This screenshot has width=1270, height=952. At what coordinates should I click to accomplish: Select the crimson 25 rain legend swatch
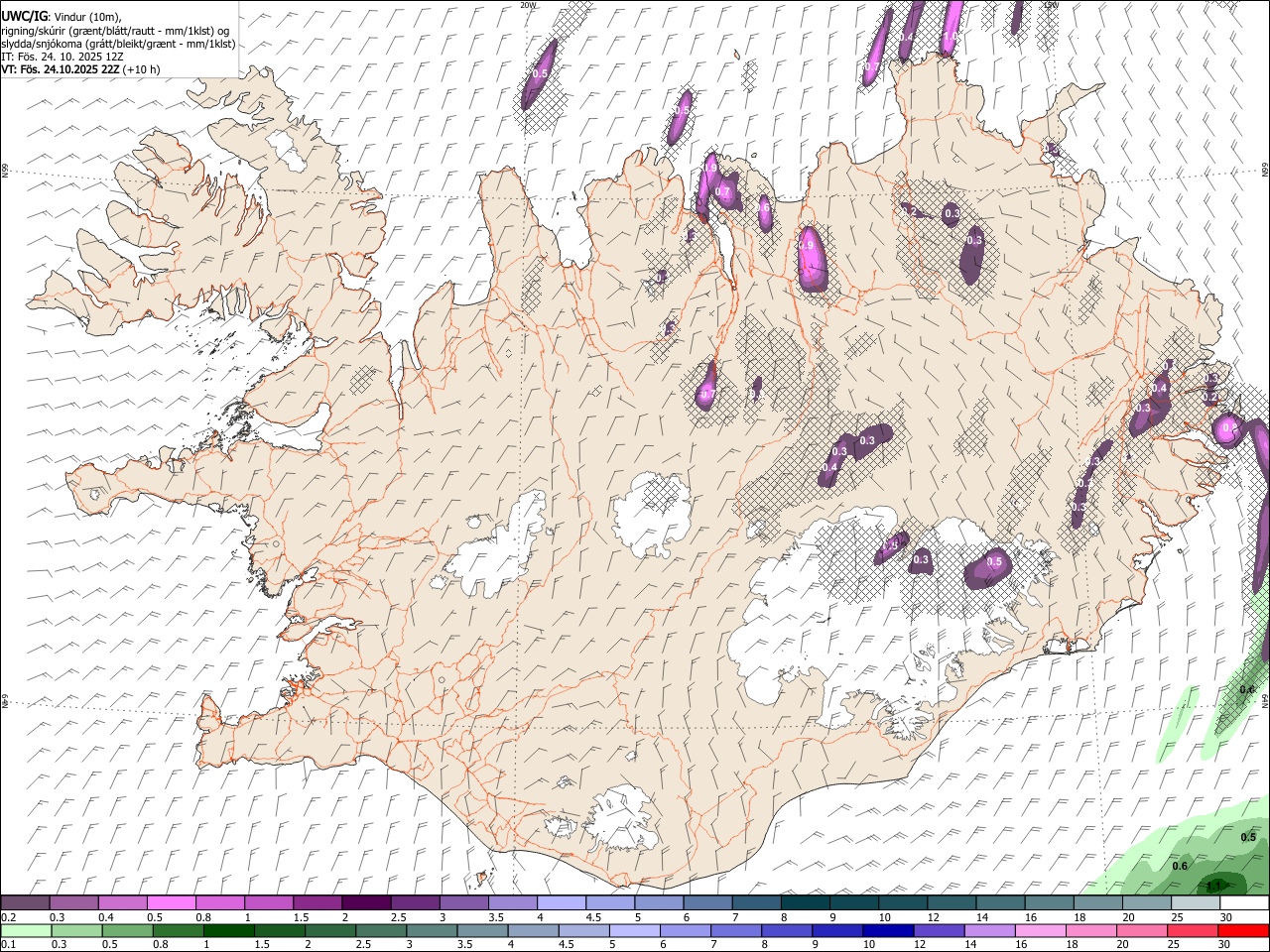[x=1193, y=931]
